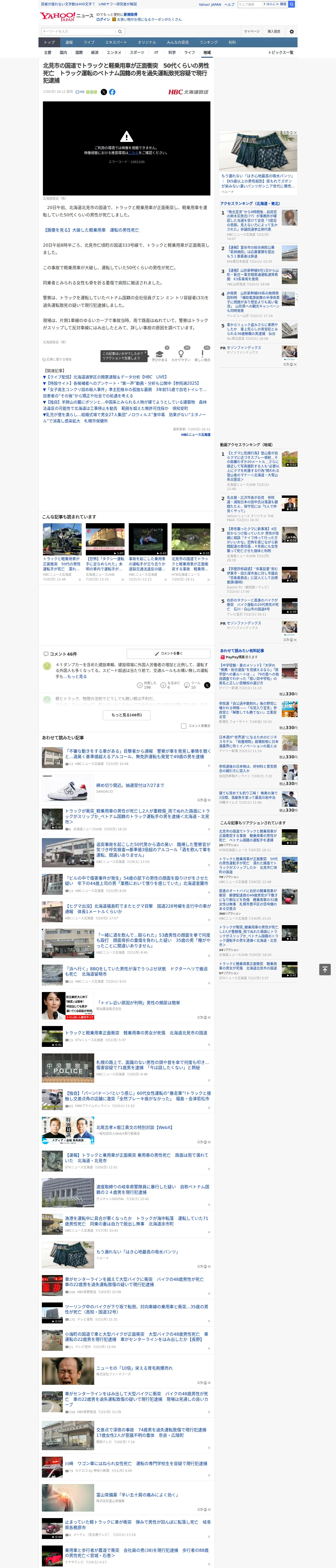336x1568 pixels.
Task: Click the magnifier icon beside the keyword box
Action: coord(120,32)
